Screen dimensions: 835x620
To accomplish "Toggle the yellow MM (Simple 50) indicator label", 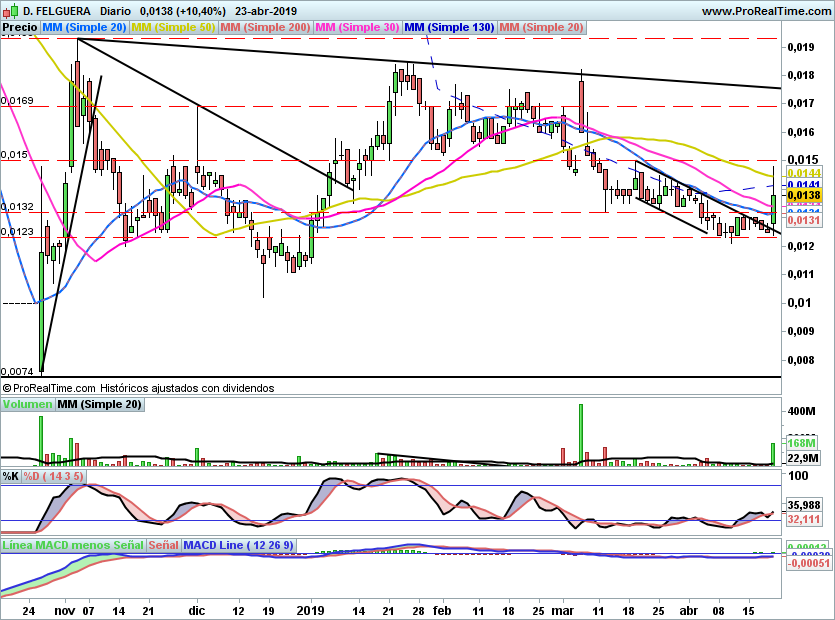I will (173, 27).
